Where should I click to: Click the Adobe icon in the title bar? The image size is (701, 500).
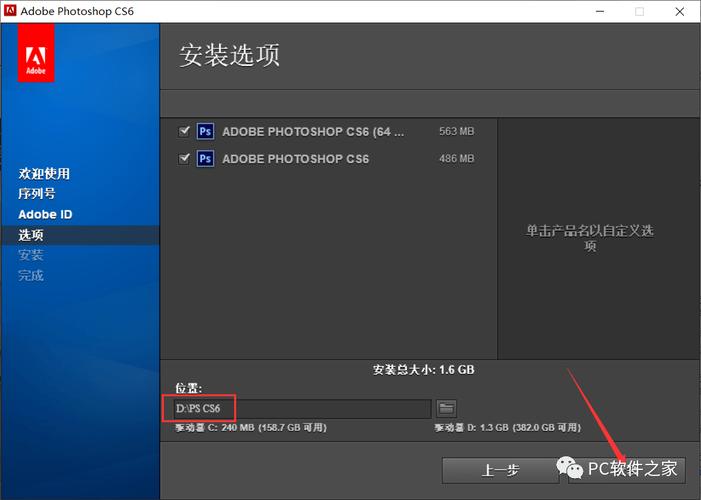10,11
